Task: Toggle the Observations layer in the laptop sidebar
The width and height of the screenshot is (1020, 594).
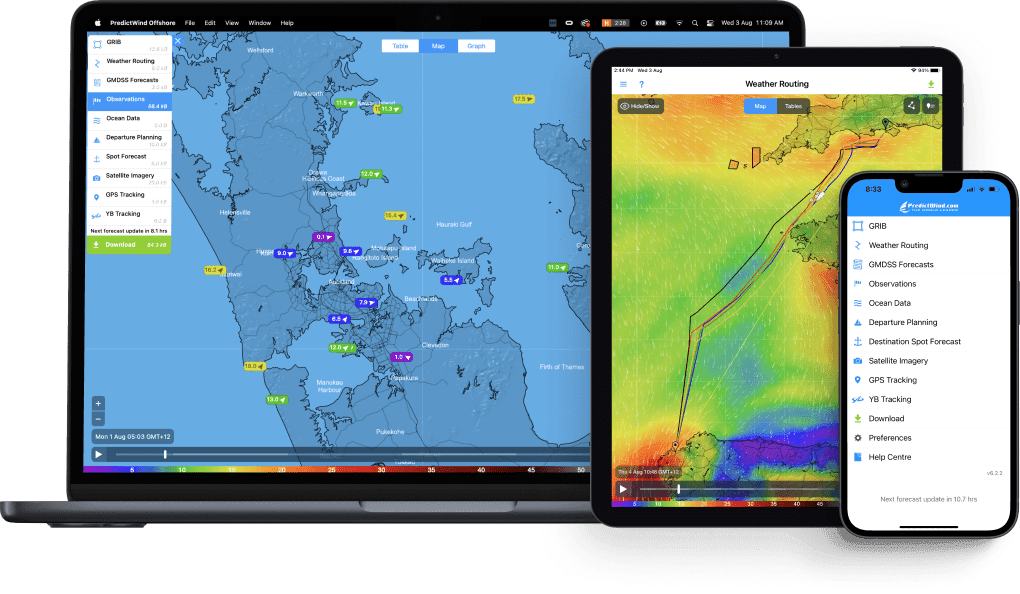Action: 98,99
